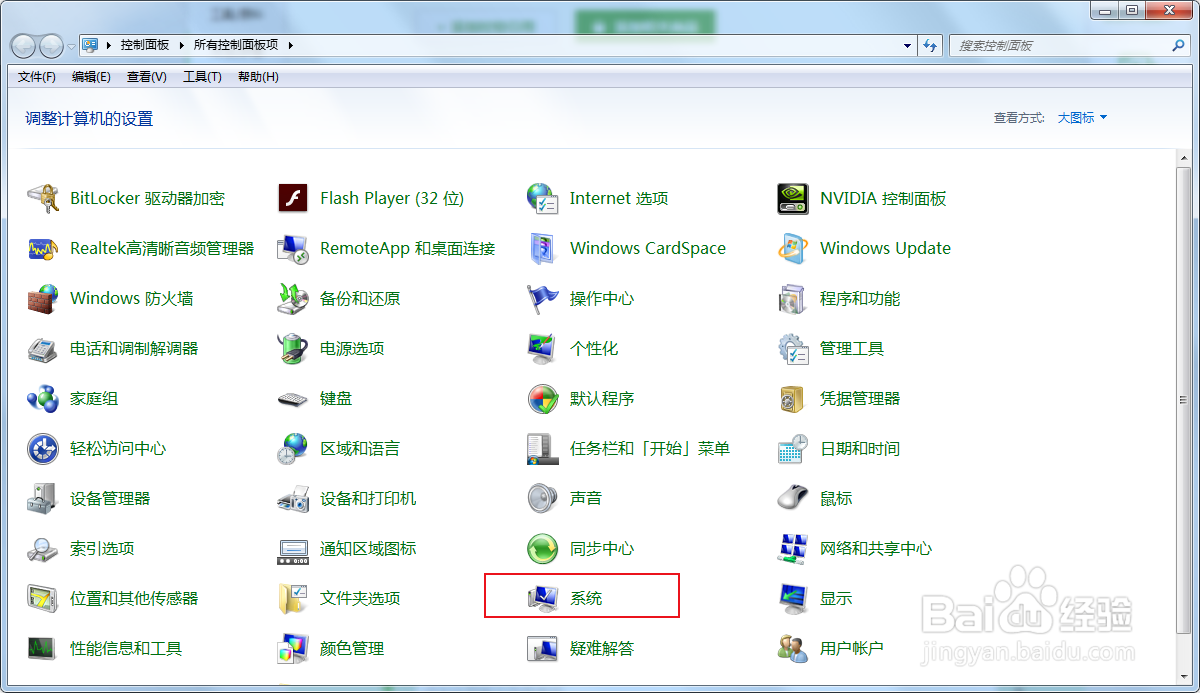Screen dimensions: 1200x693
Task: Open 声音 speaker icon
Action: point(543,498)
